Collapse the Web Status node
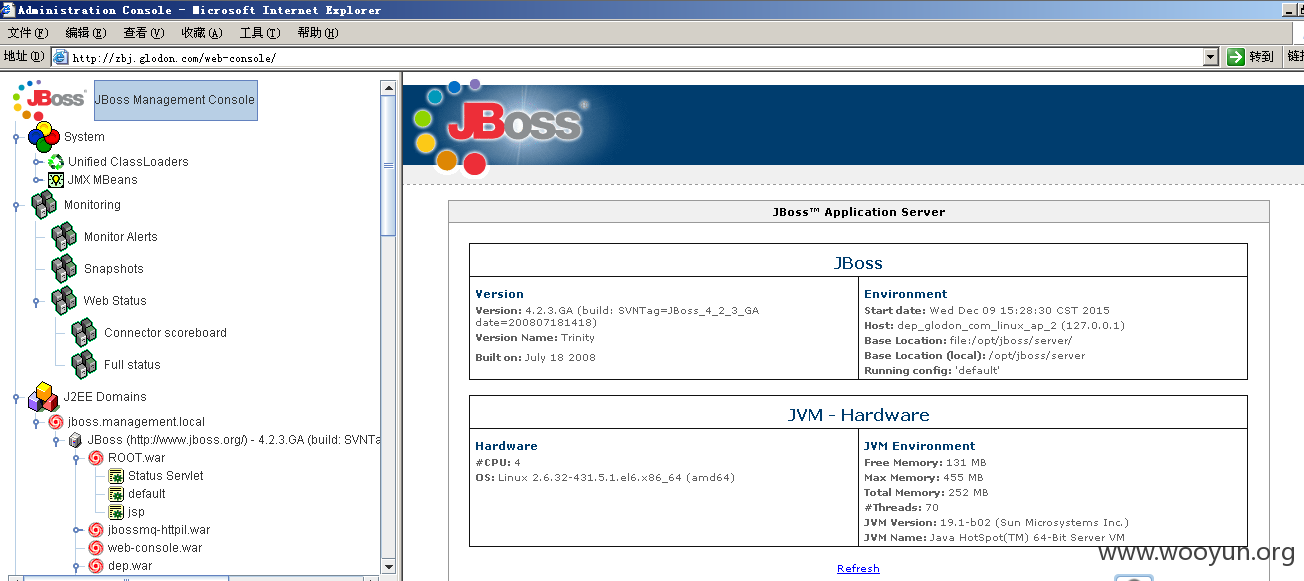Screen dimensions: 1304x581 click(37, 301)
